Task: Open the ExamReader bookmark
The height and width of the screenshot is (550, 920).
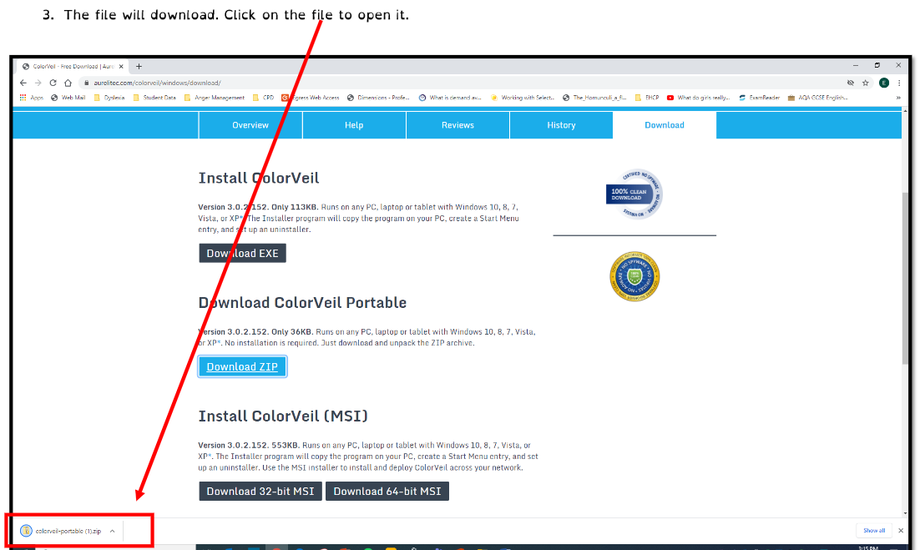Action: 759,97
